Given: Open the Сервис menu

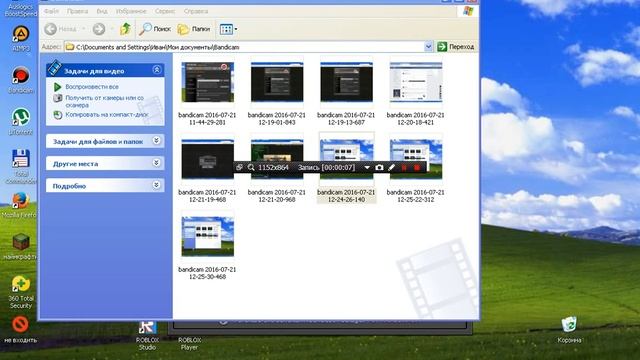Looking at the screenshot, I should tap(165, 11).
